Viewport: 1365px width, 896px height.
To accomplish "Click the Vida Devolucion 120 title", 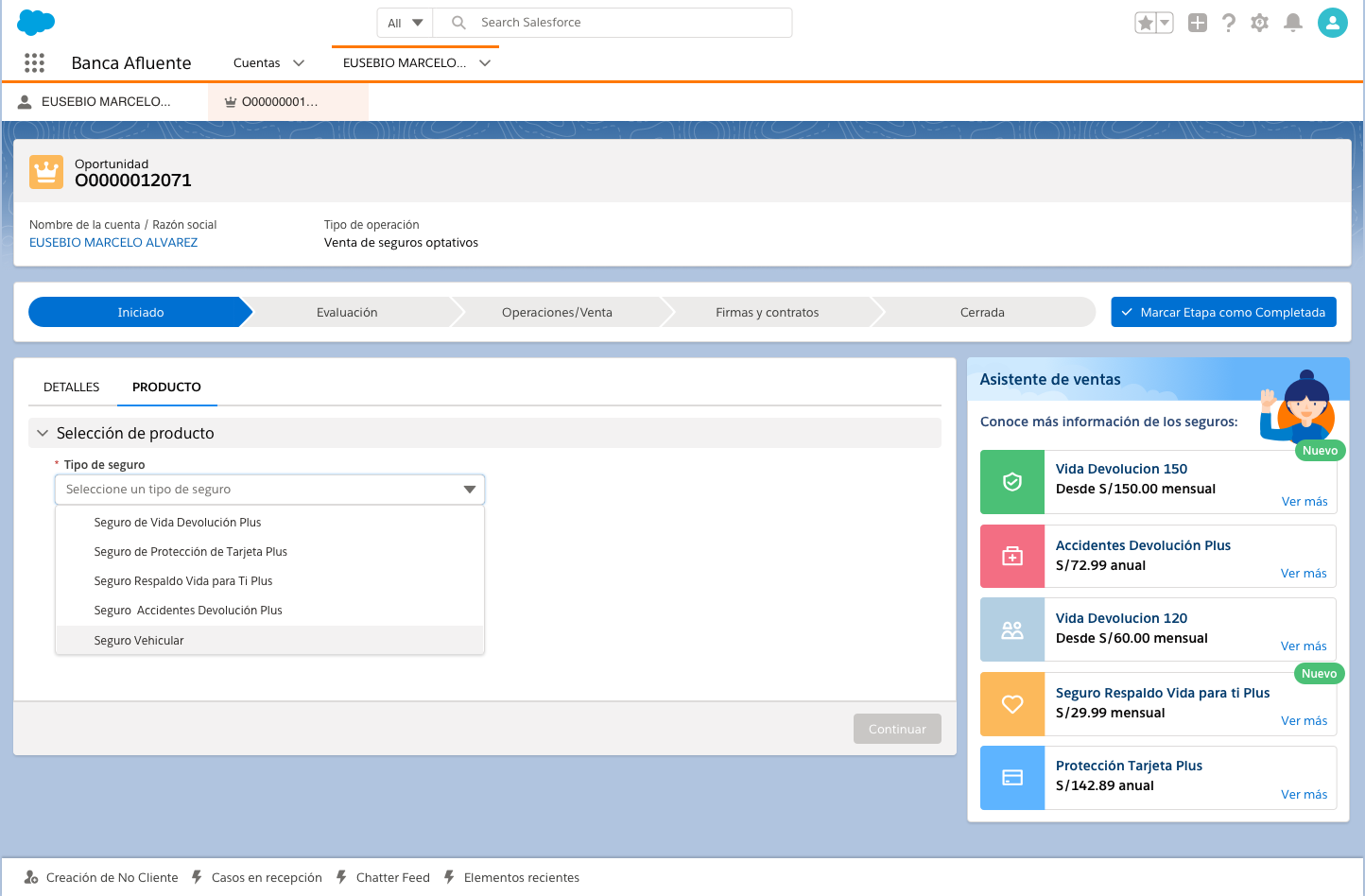I will point(1121,618).
